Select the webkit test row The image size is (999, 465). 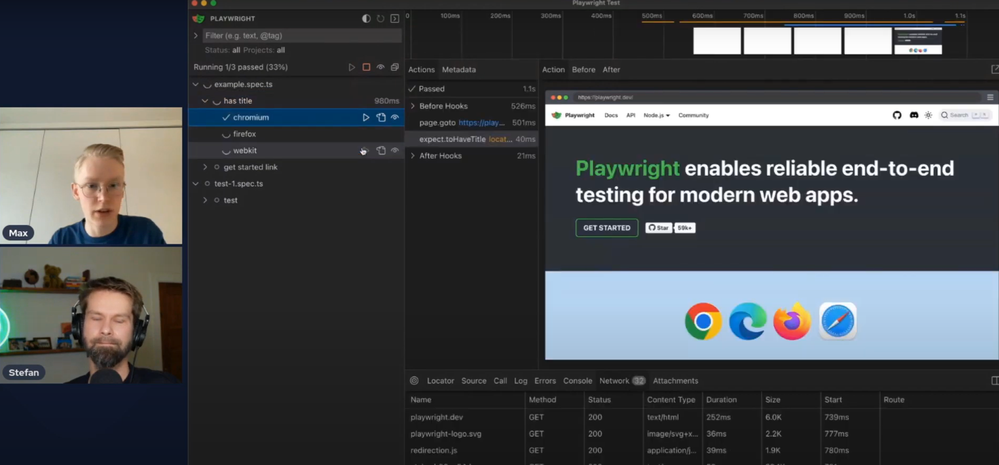(x=296, y=150)
